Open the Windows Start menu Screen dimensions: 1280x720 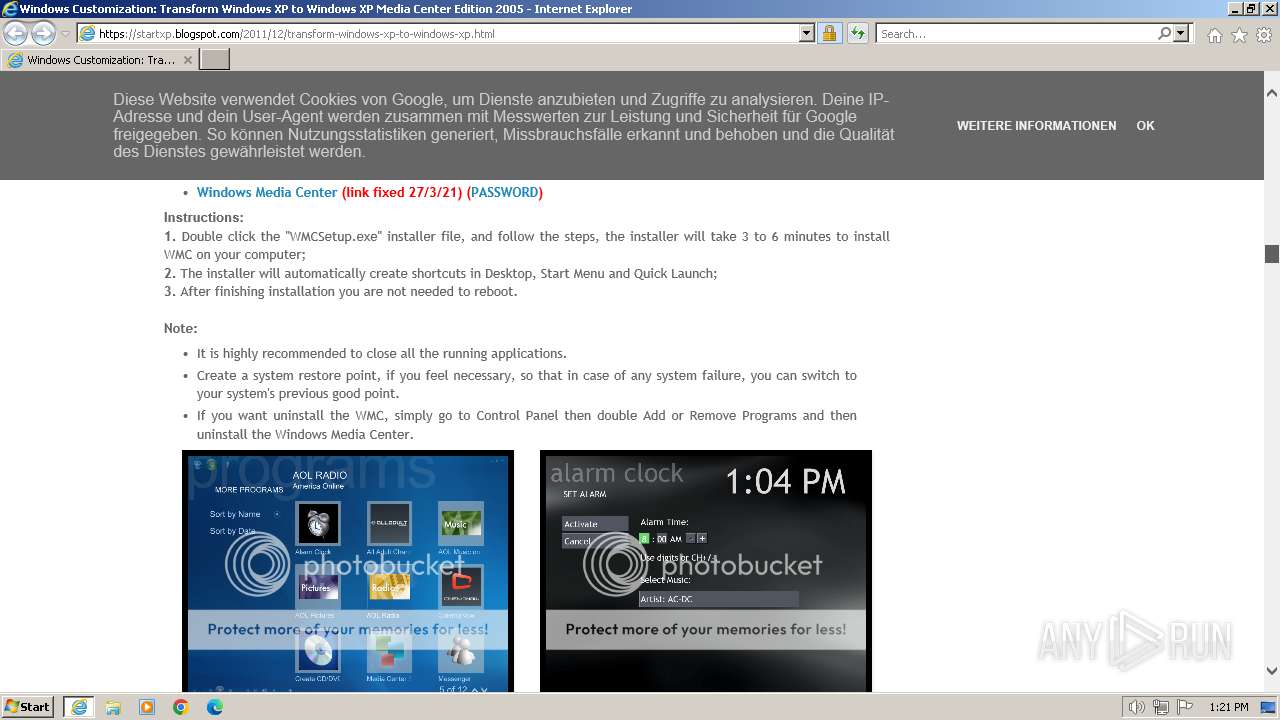[x=29, y=707]
